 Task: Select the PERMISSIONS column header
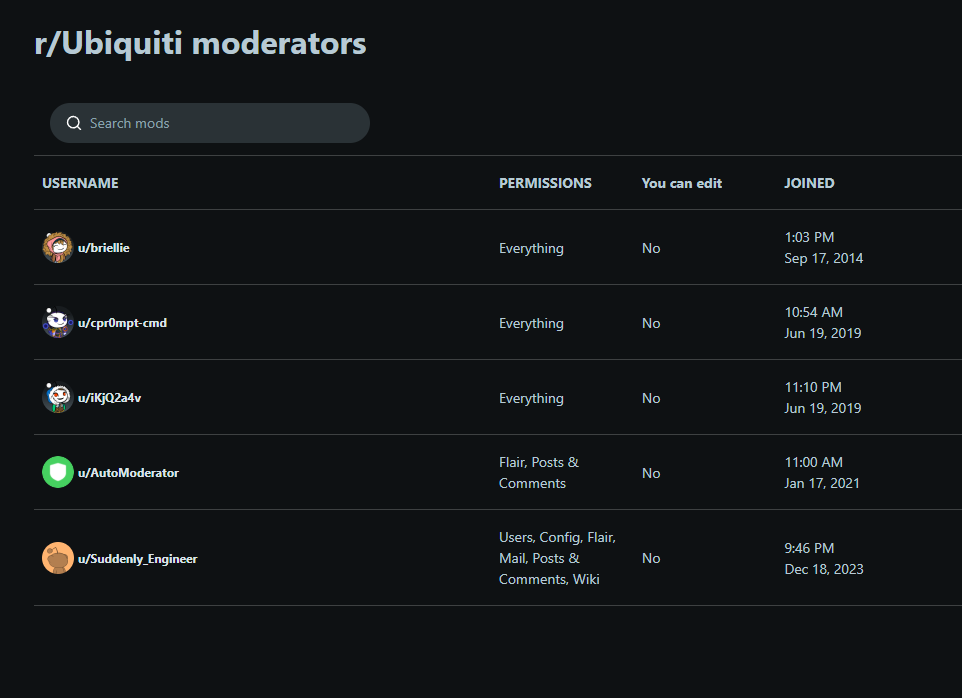click(545, 183)
